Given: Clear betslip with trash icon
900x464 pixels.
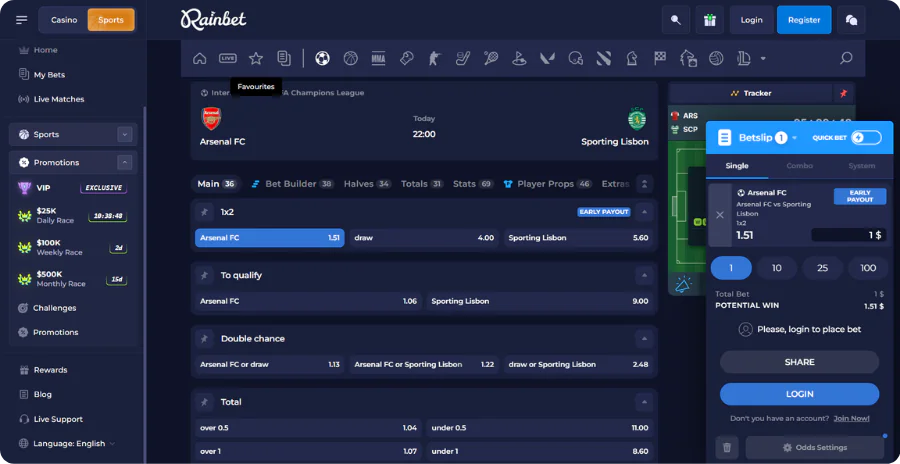Looking at the screenshot, I should click(727, 447).
